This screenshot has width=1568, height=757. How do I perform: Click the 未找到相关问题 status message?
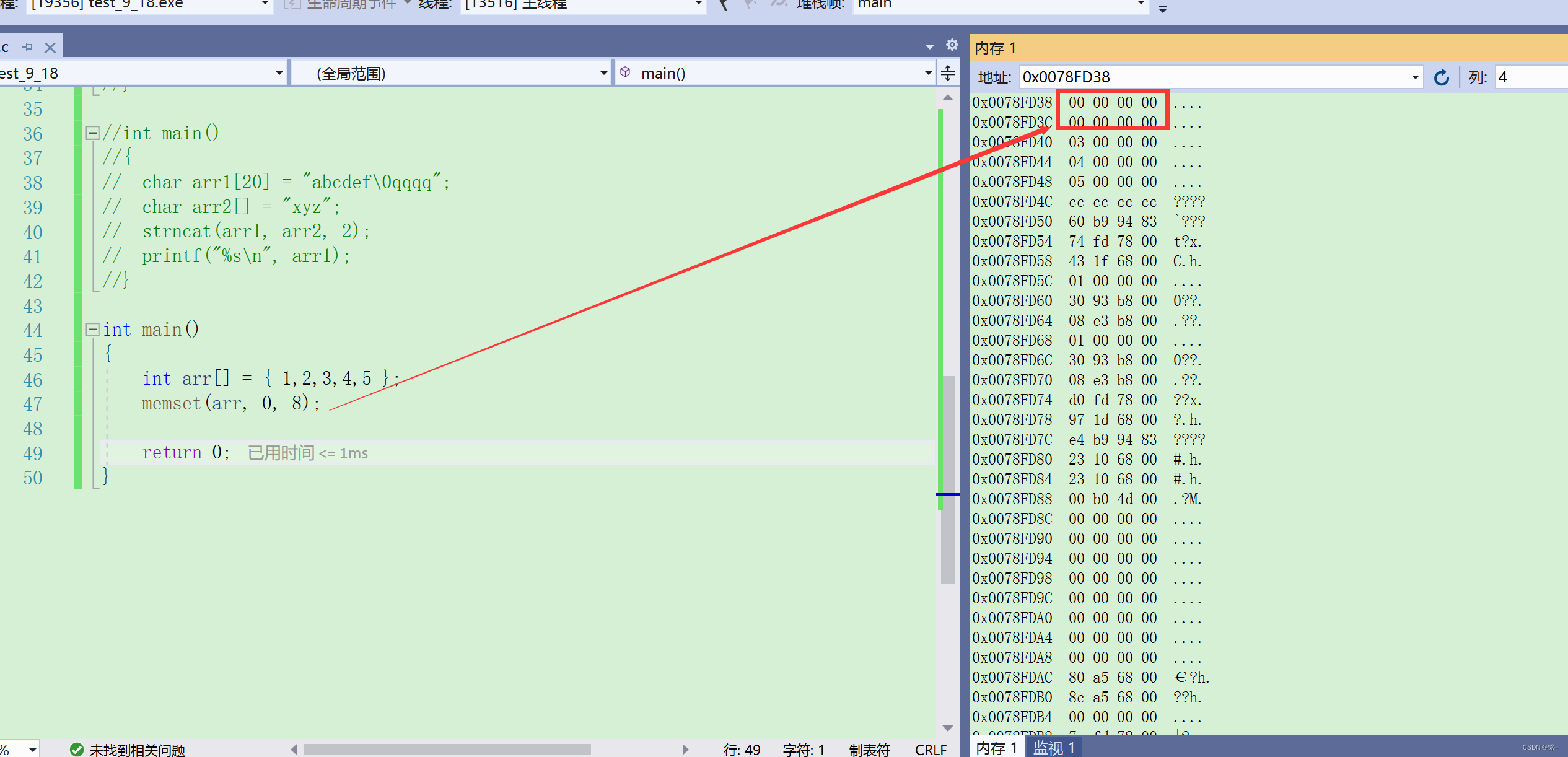point(138,750)
